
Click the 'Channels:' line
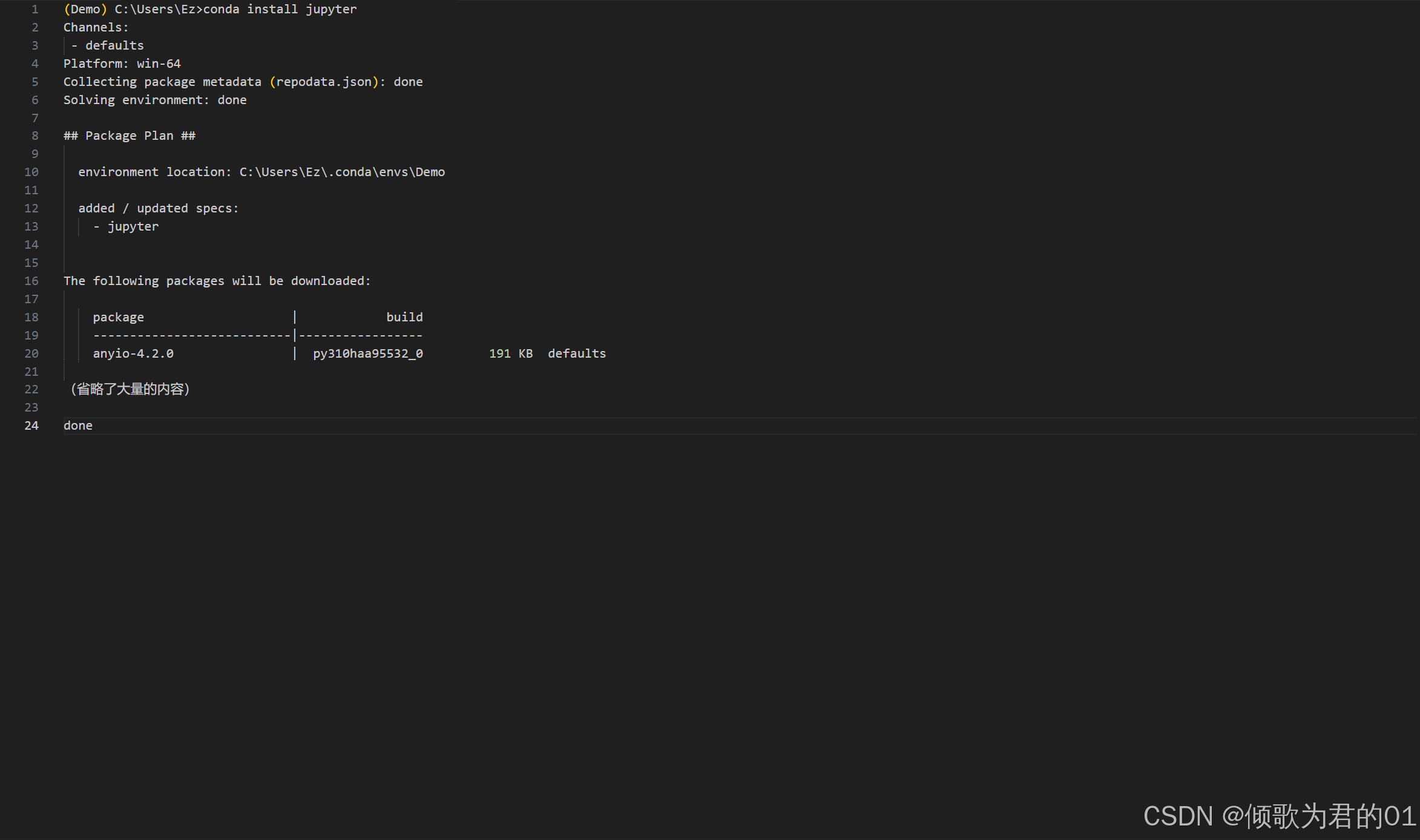pyautogui.click(x=96, y=27)
